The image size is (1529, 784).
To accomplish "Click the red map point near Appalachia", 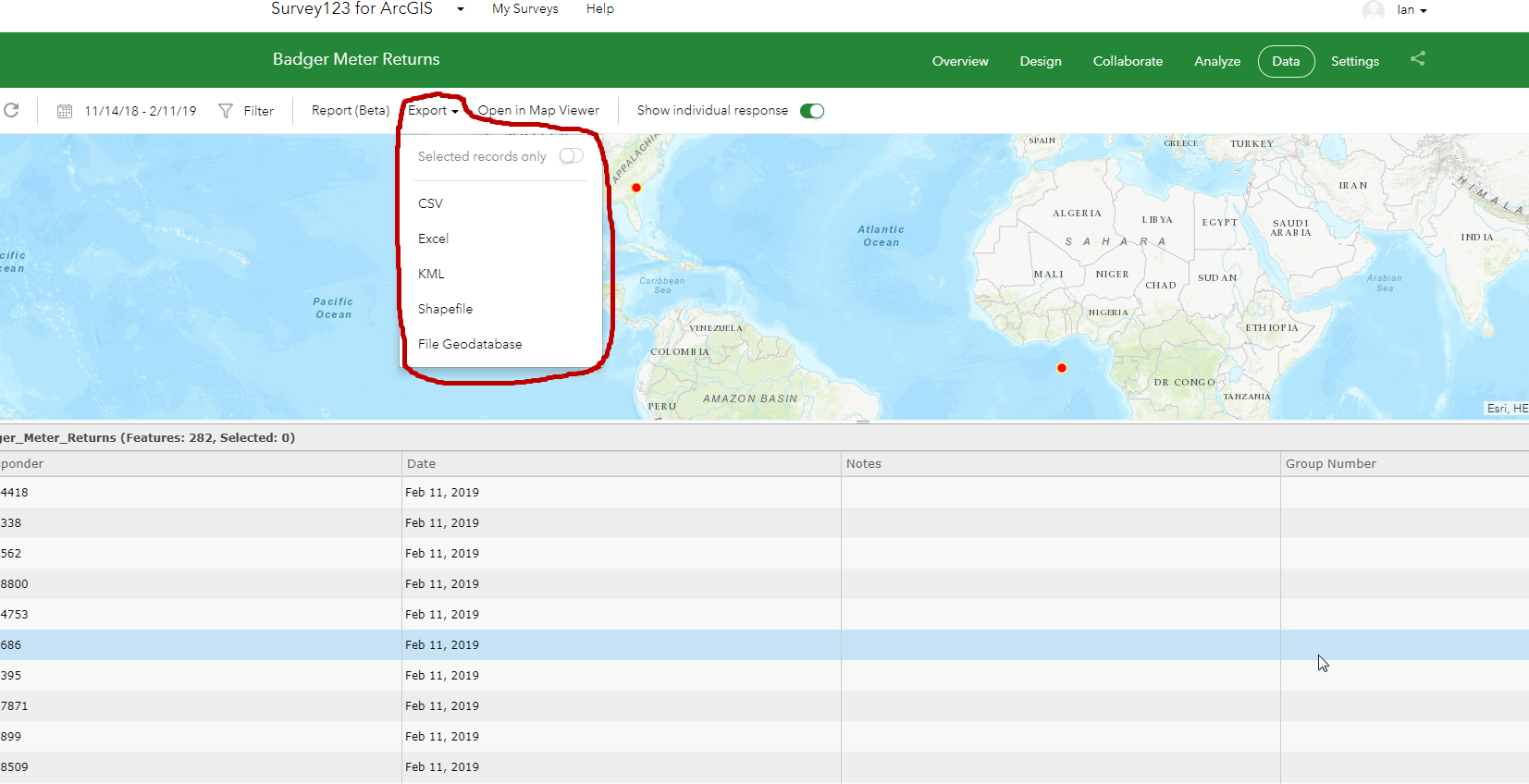I will pyautogui.click(x=636, y=188).
